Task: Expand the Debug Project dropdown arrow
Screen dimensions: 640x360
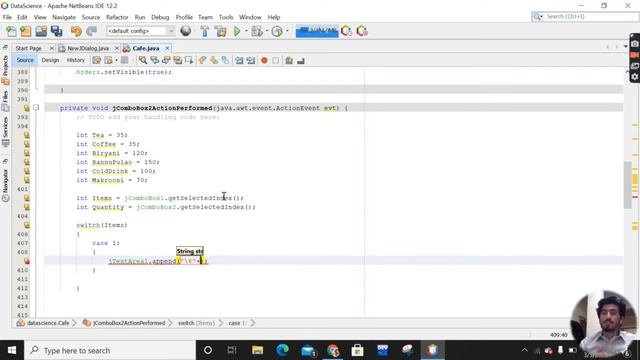Action: point(267,31)
